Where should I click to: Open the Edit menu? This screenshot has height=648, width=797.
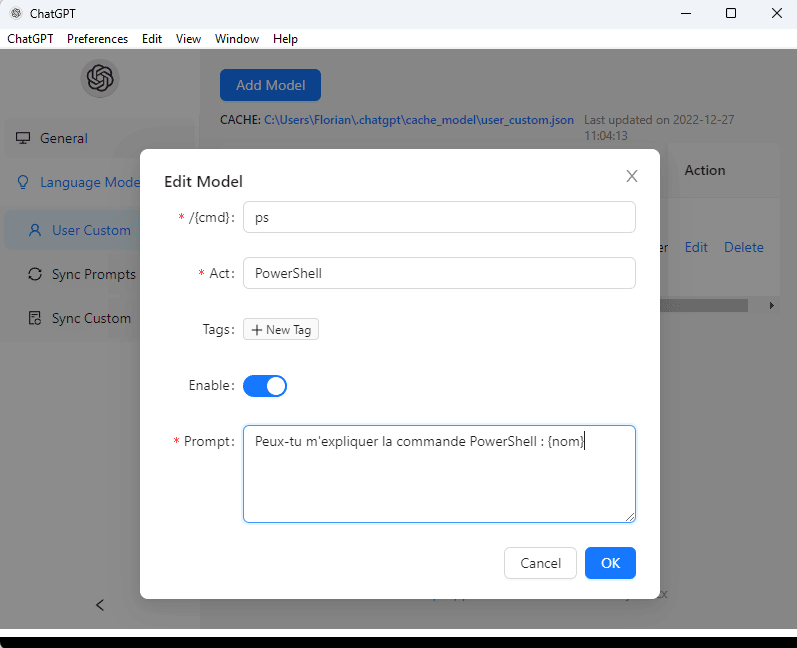151,39
